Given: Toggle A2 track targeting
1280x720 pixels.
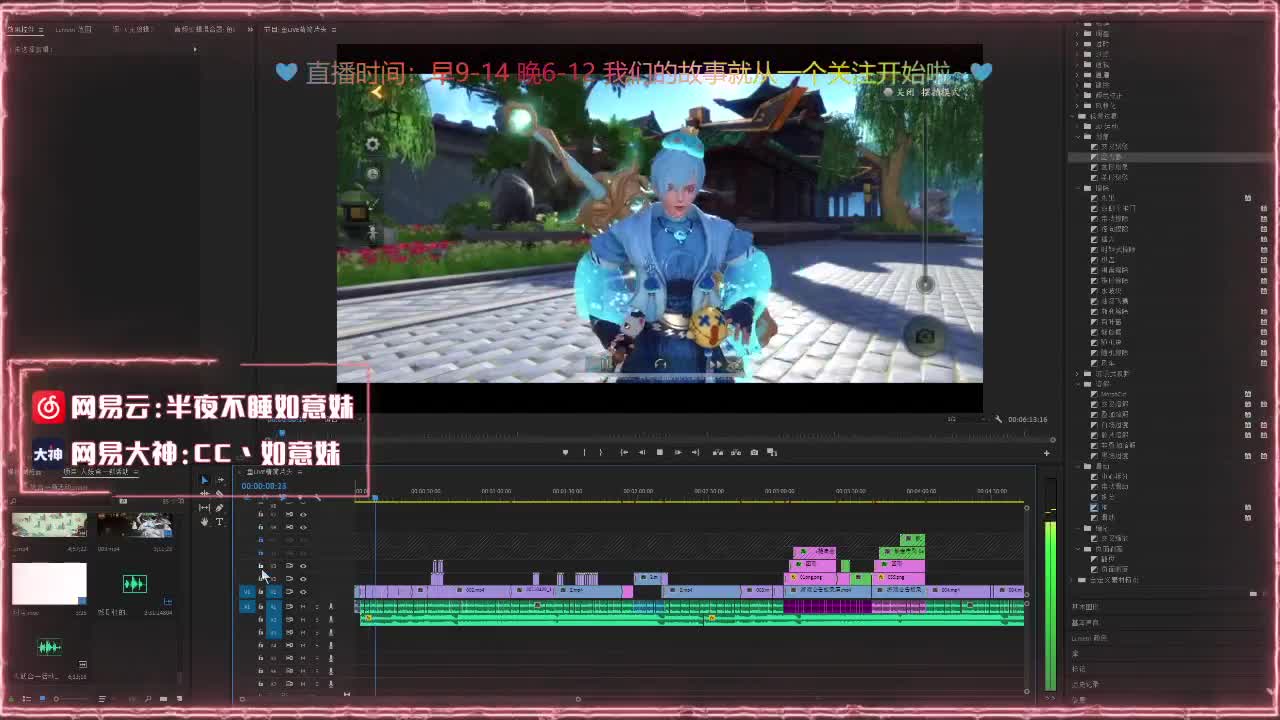Looking at the screenshot, I should pos(274,620).
